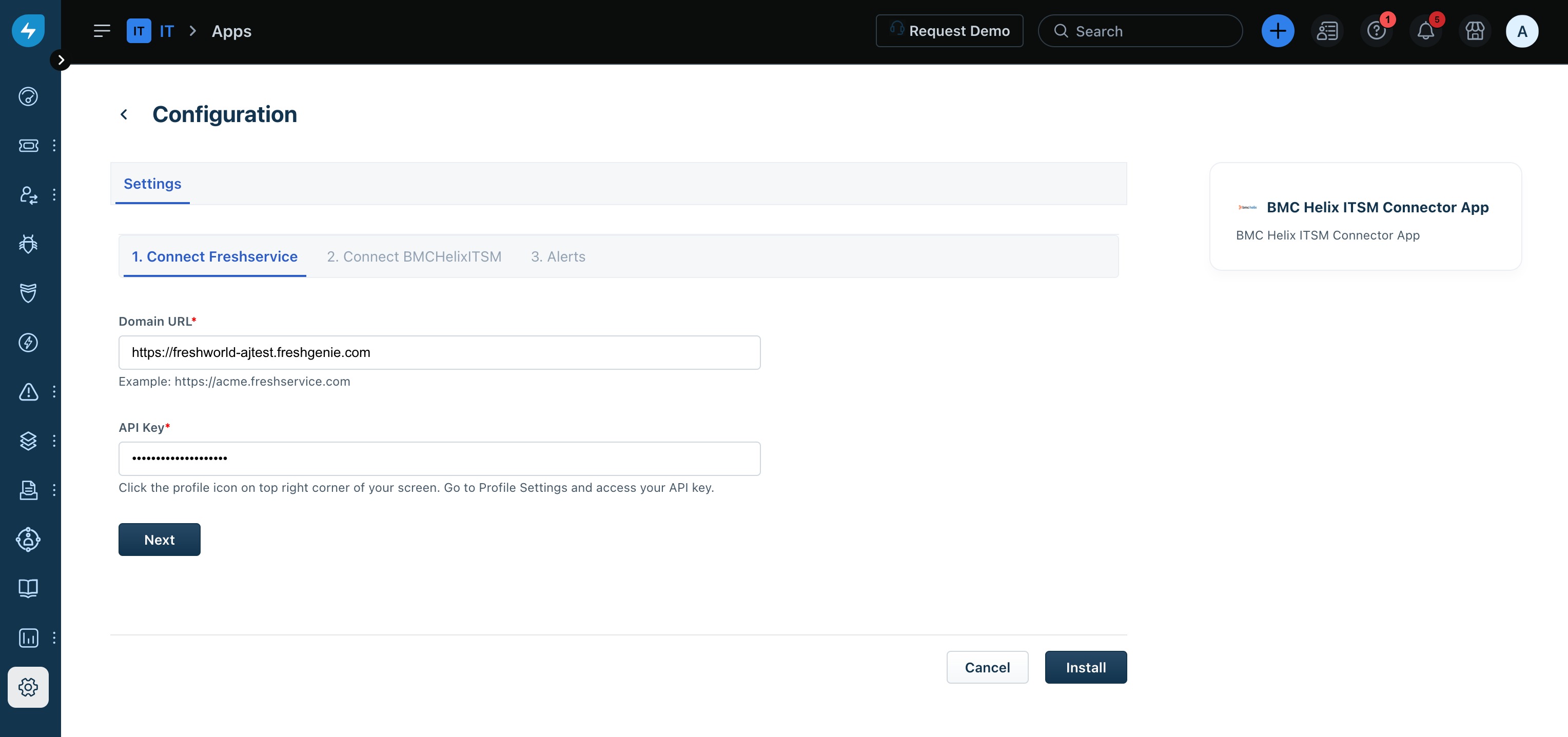The width and height of the screenshot is (1568, 737).
Task: Open the Reports three-dot submenu
Action: pos(54,638)
